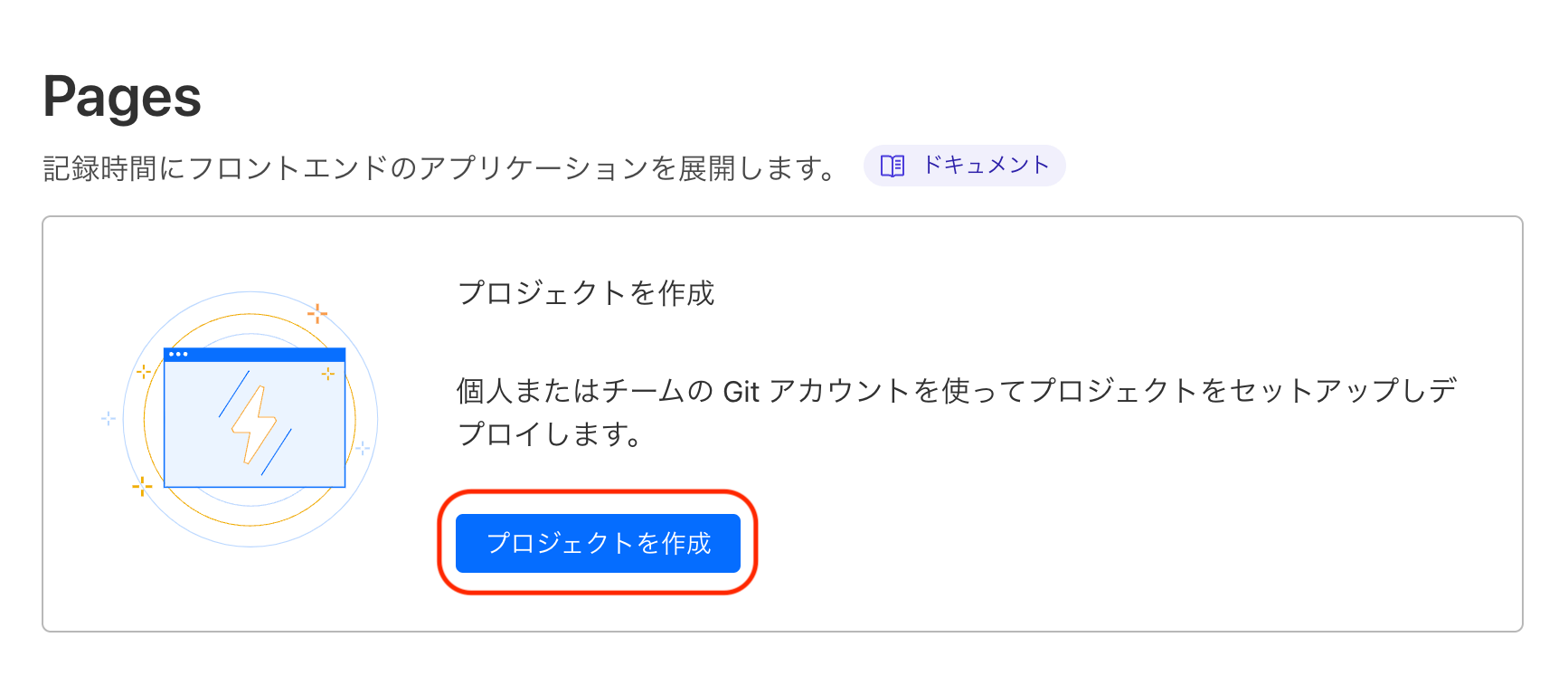Open the ドキュメント link

point(986,166)
